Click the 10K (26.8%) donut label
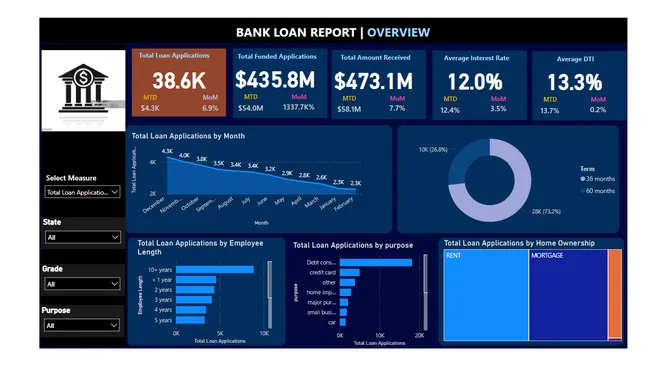 [x=433, y=149]
